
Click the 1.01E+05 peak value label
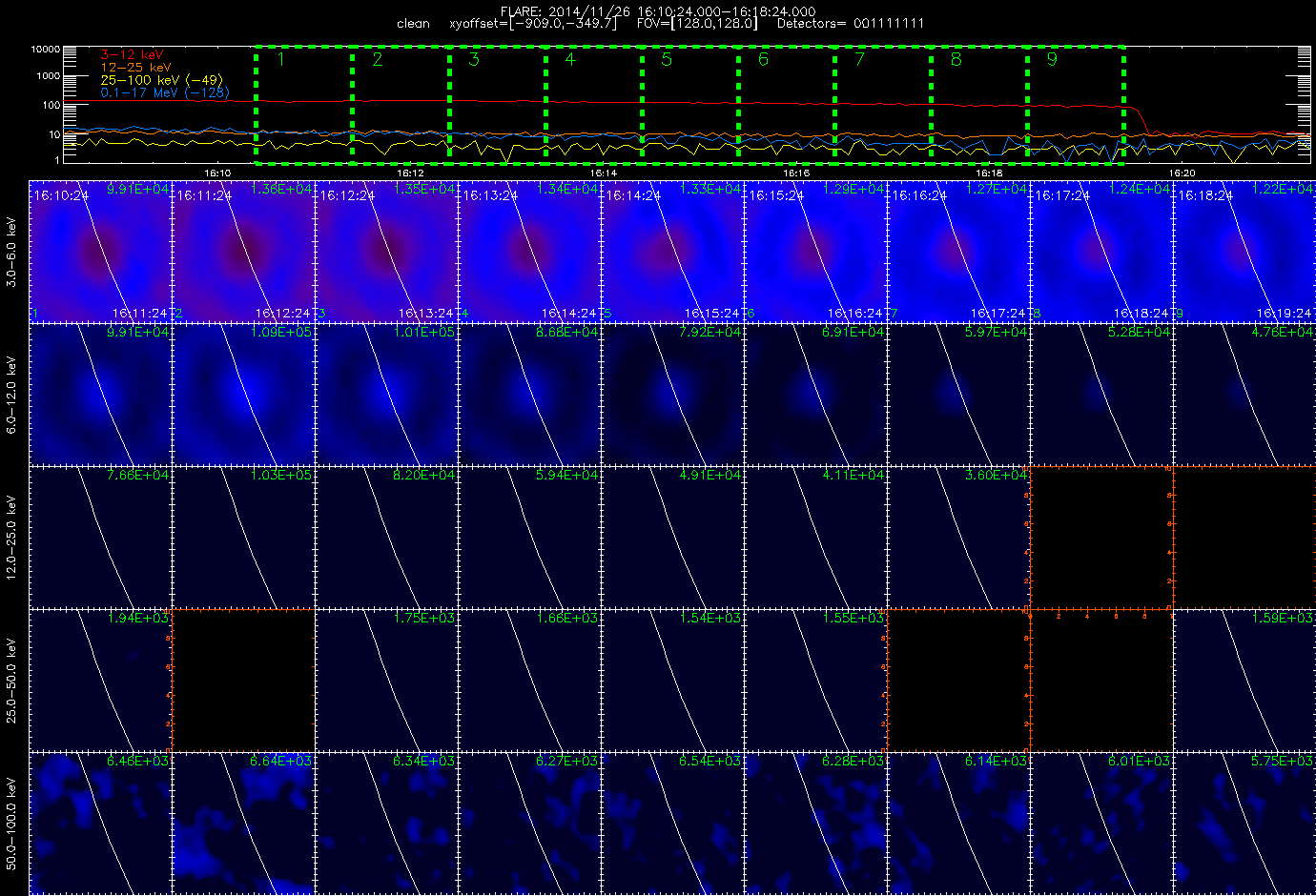point(424,333)
